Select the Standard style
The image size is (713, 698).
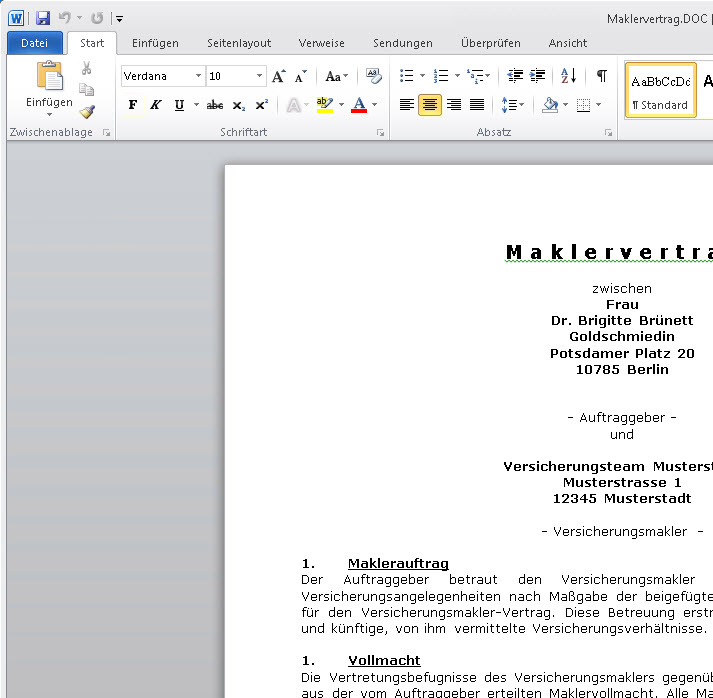(660, 90)
